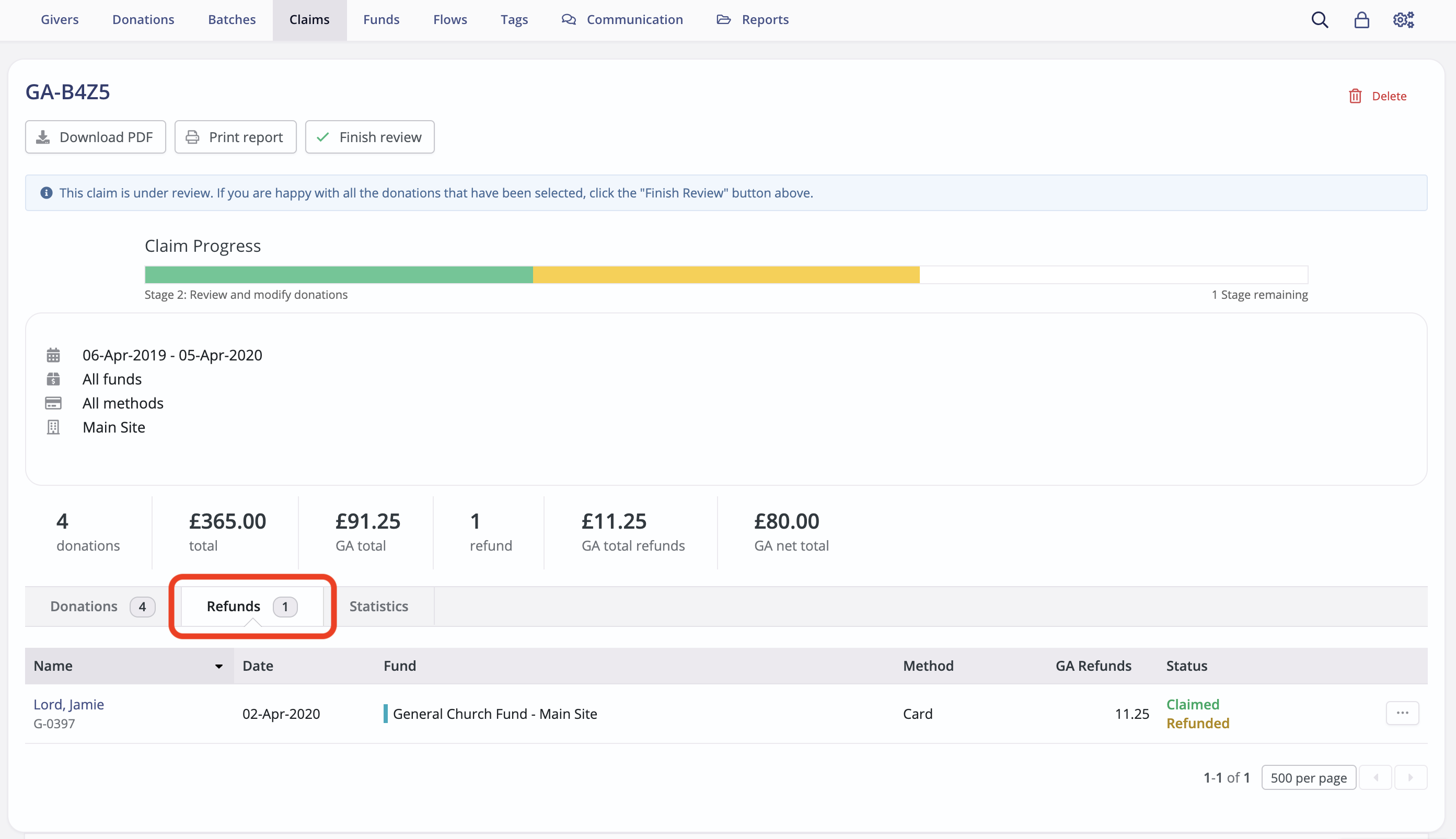
Task: Click the calendar icon beside the claim date range
Action: (53, 355)
